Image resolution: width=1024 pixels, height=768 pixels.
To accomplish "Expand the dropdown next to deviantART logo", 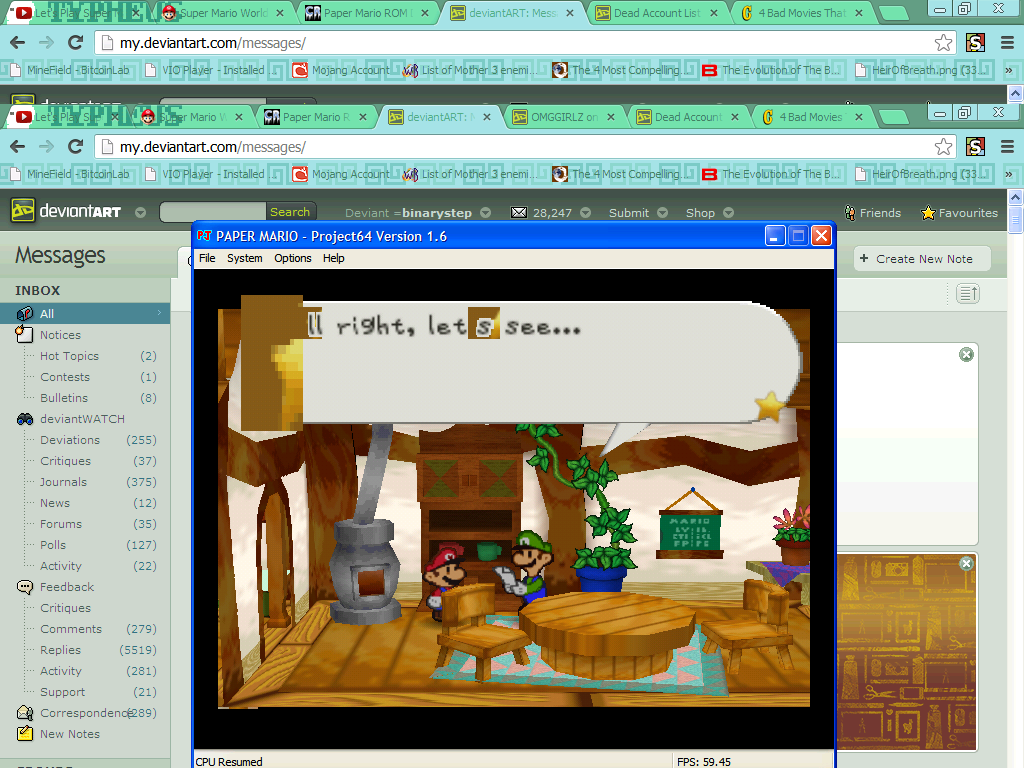I will pyautogui.click(x=140, y=213).
